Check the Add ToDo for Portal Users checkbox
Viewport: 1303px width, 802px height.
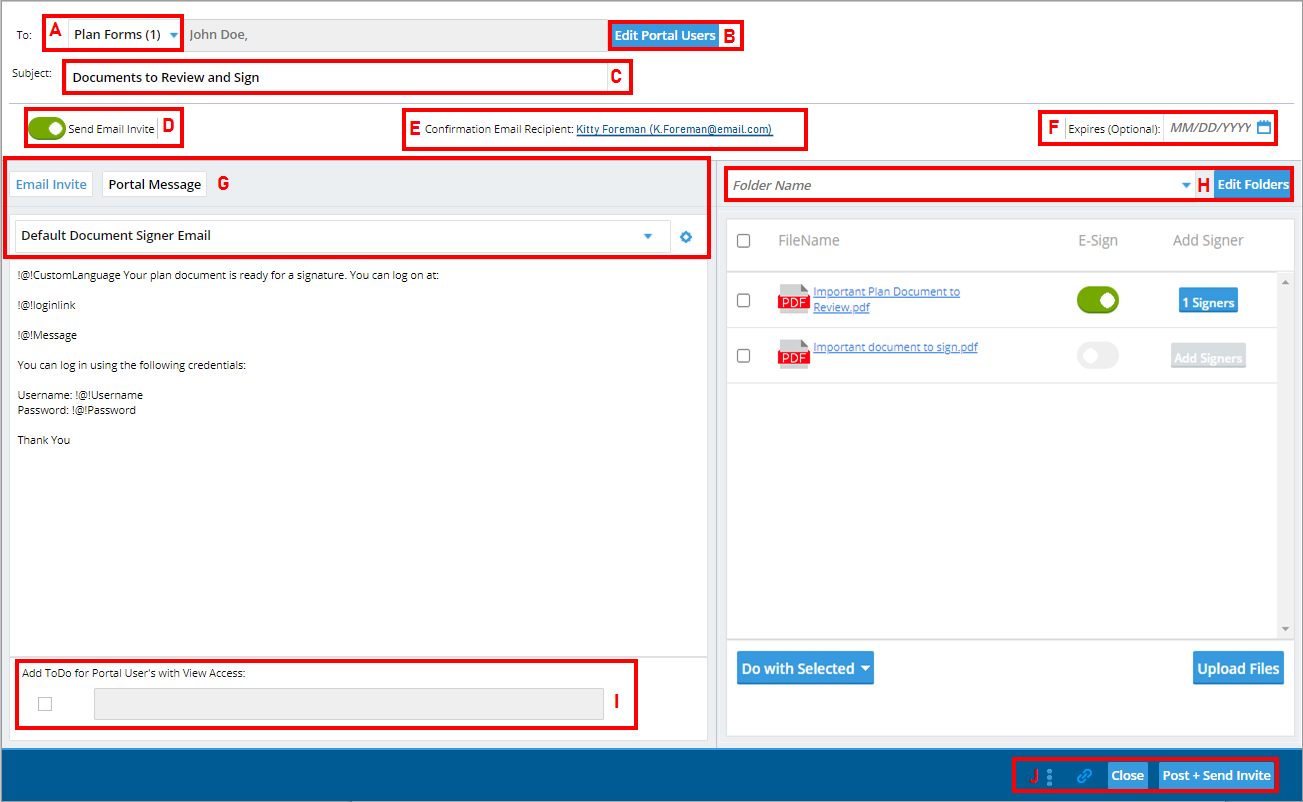(44, 704)
